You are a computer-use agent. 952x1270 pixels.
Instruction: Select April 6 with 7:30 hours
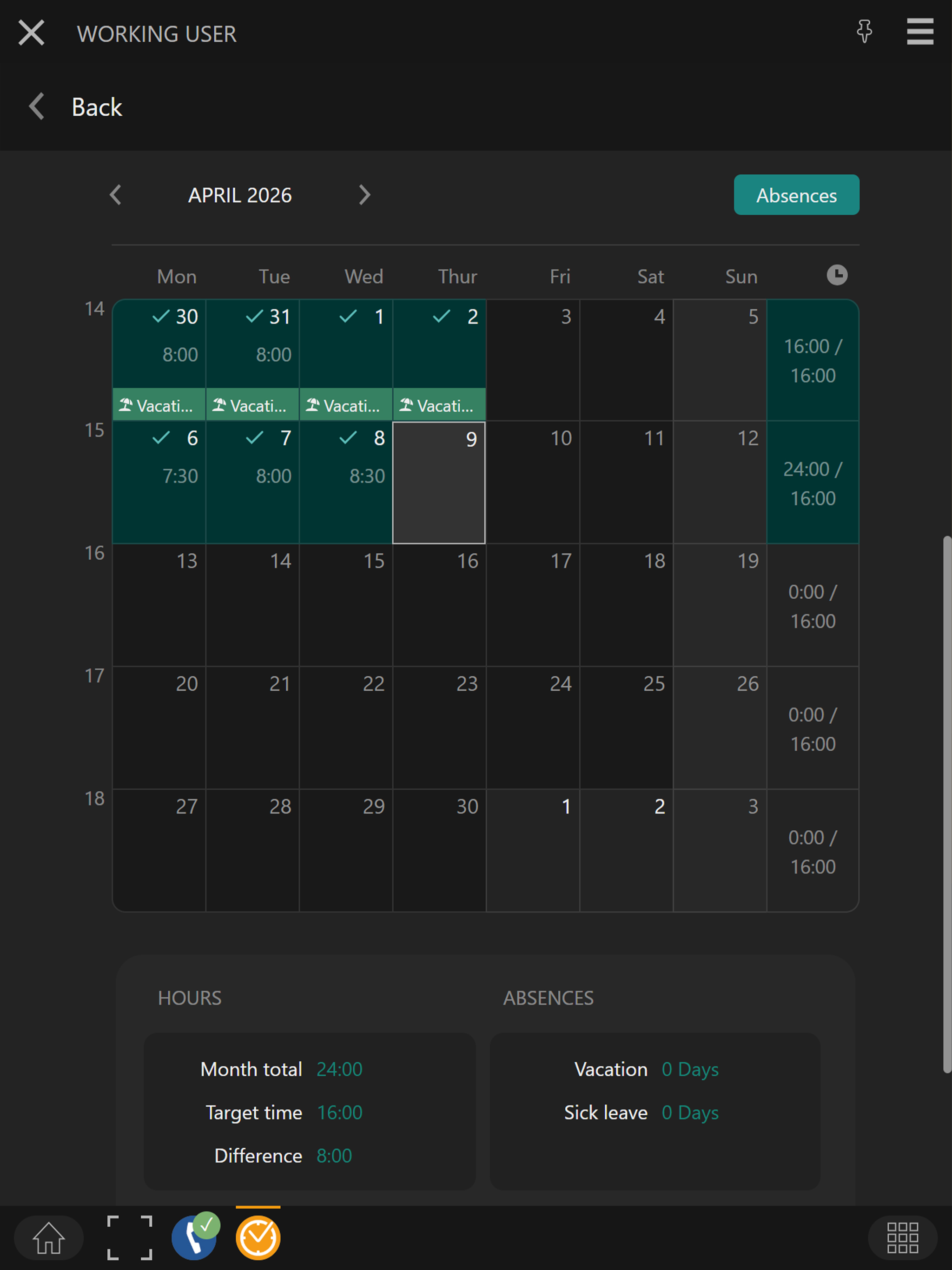point(159,482)
